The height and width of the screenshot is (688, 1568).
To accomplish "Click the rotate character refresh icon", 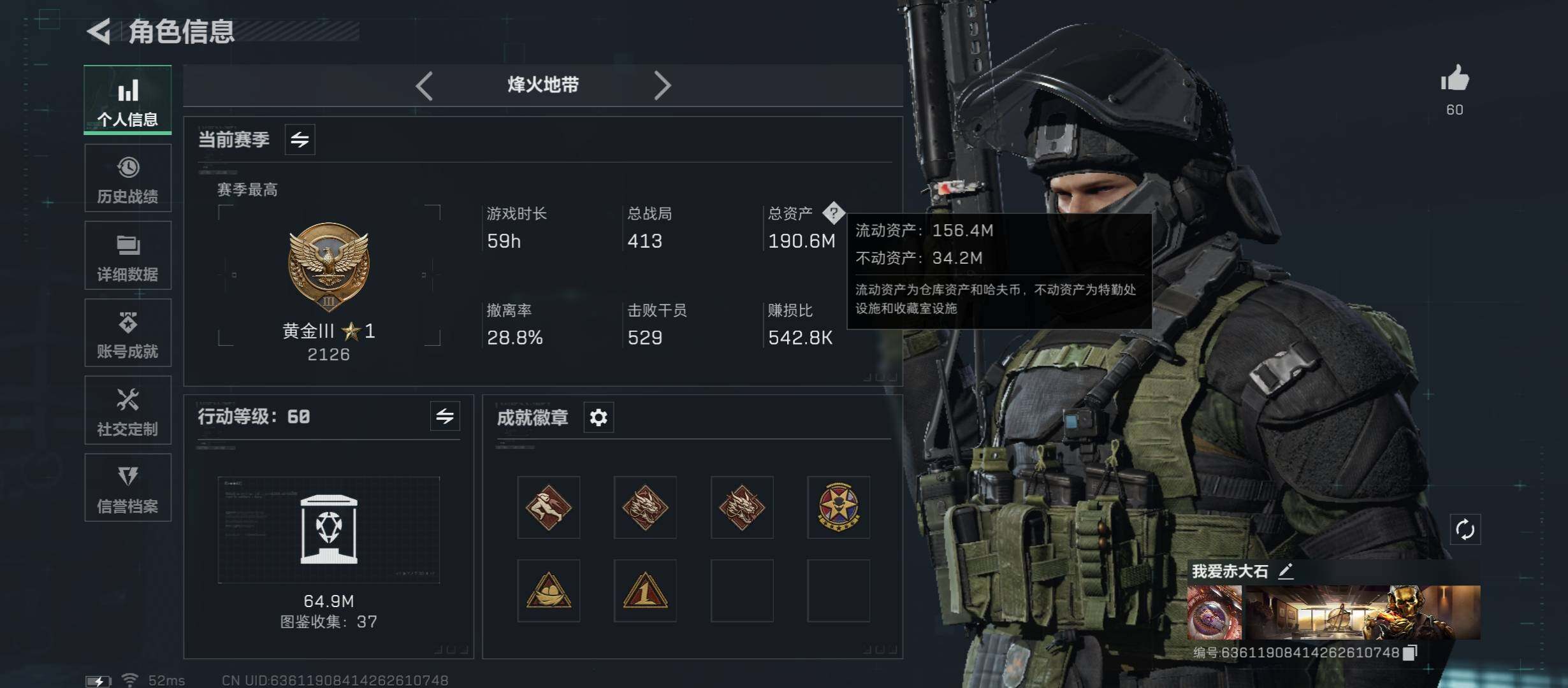I will point(1465,529).
